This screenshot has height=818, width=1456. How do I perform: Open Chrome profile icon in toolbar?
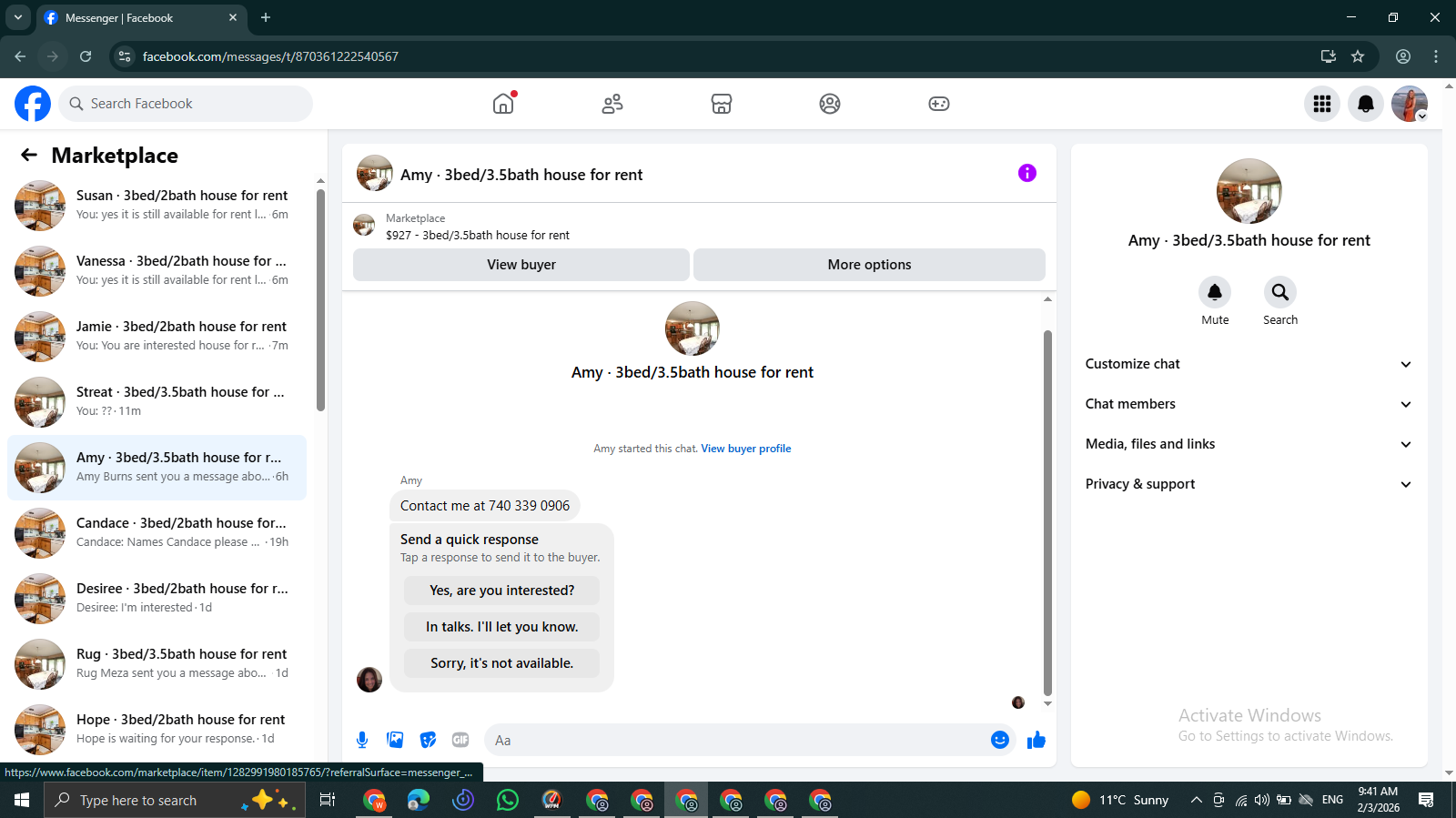pos(1403,56)
